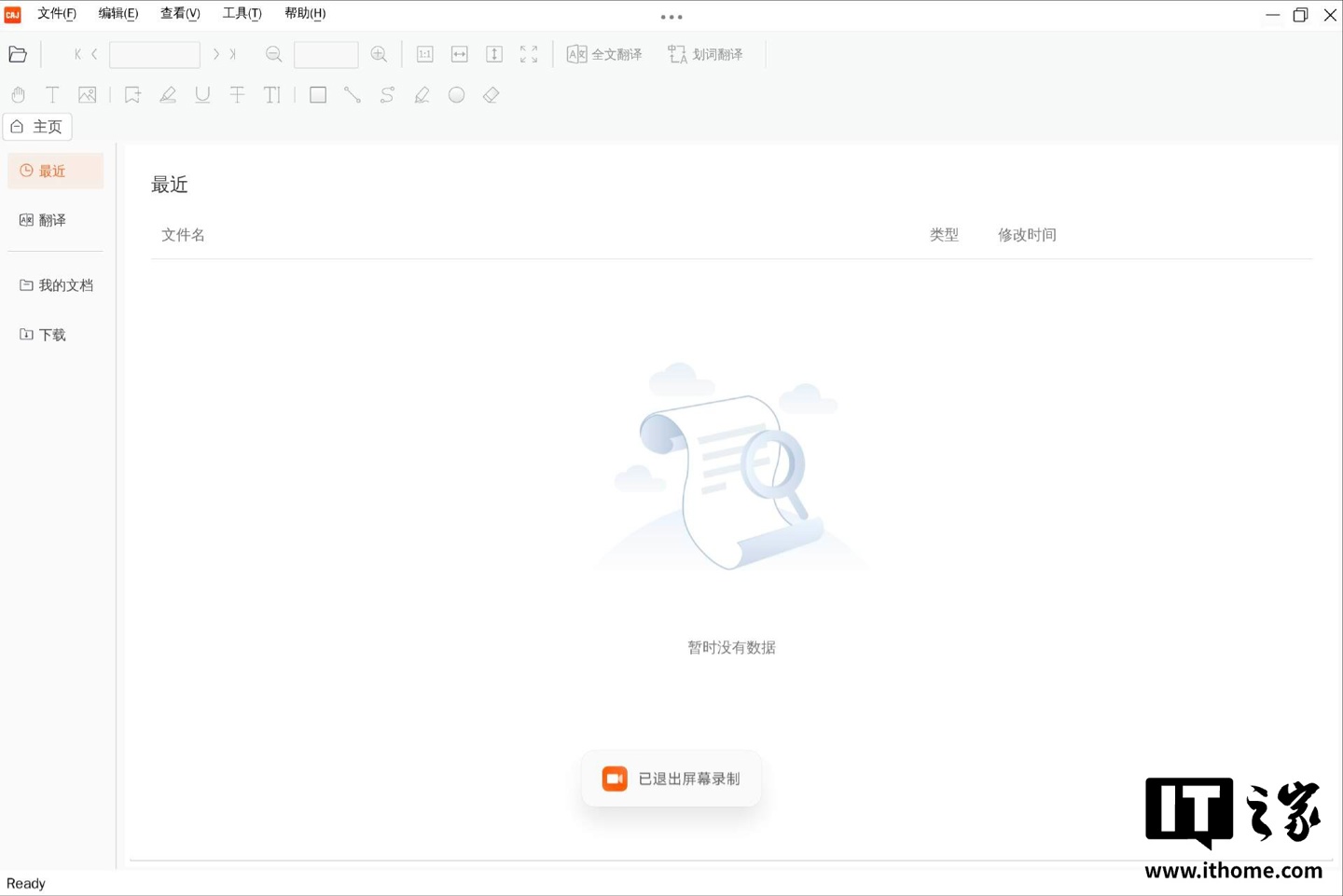
Task: Select the hand pan tool
Action: [x=18, y=95]
